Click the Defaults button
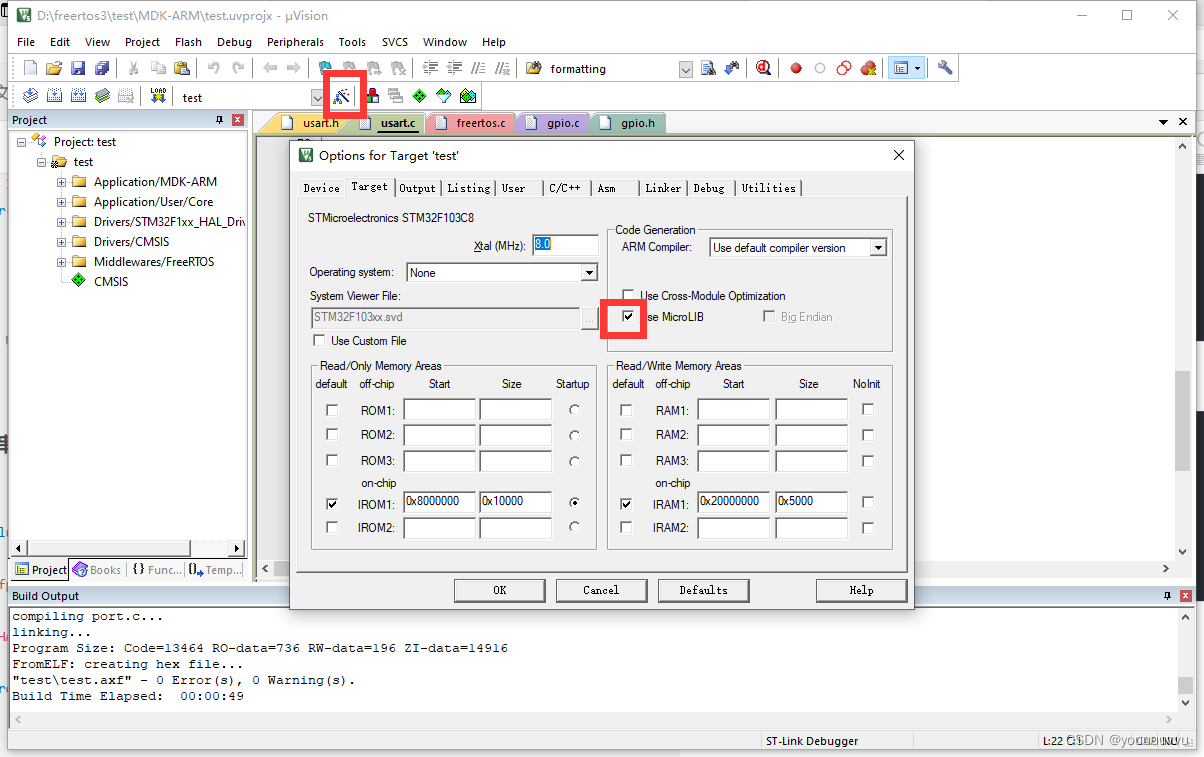Image resolution: width=1204 pixels, height=757 pixels. pyautogui.click(x=704, y=590)
